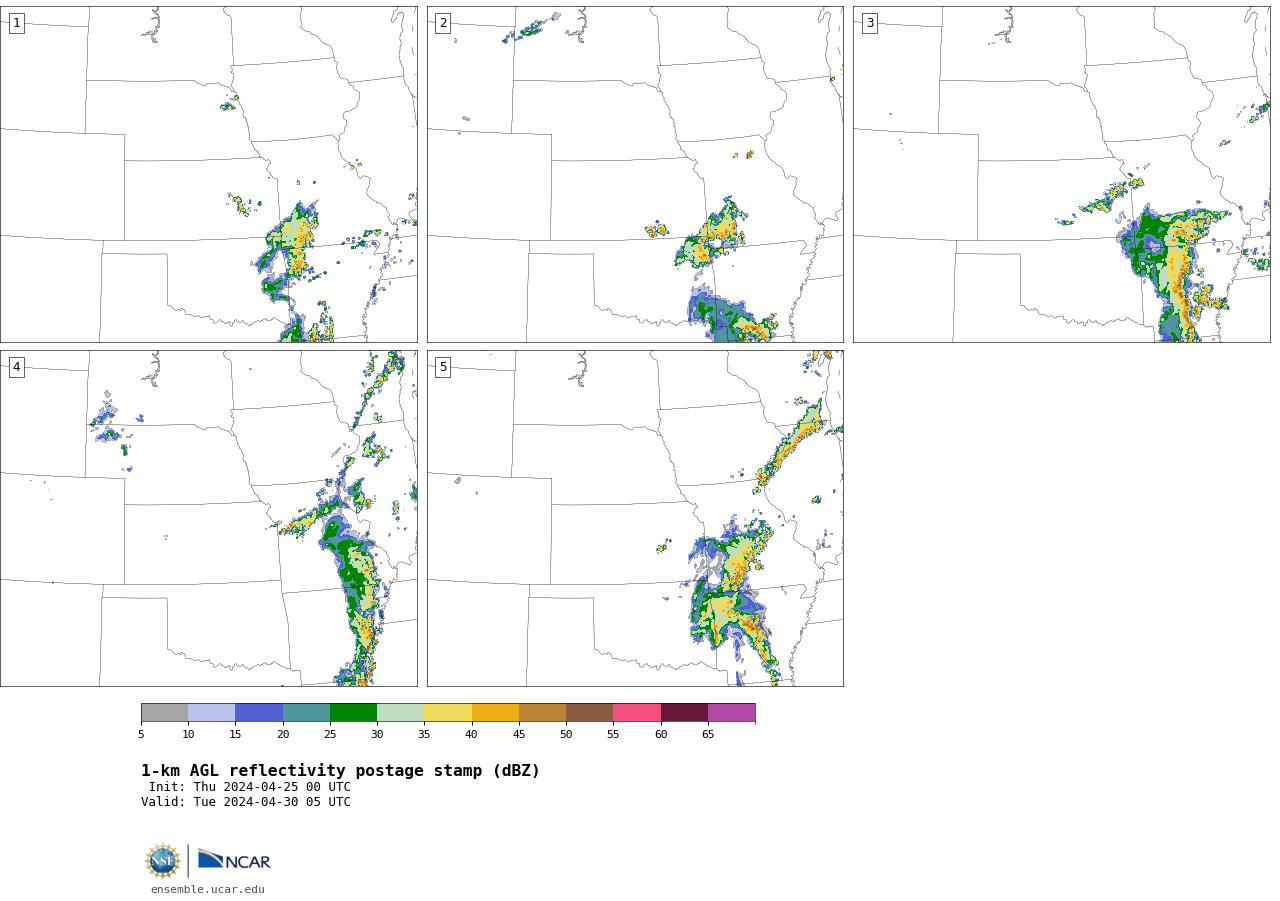Viewport: 1280px width, 901px height.
Task: Open ensemble member 3 reflectivity map
Action: 1061,174
